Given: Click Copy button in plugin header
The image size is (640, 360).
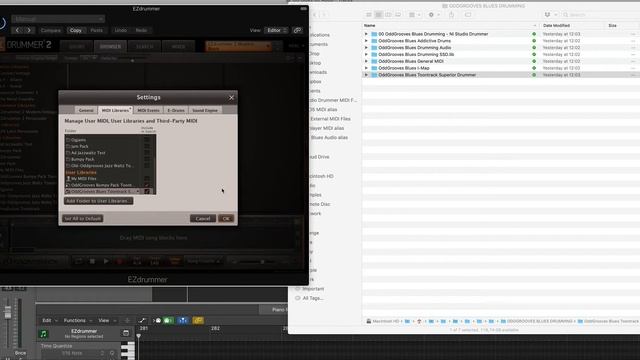Looking at the screenshot, I should tap(76, 30).
